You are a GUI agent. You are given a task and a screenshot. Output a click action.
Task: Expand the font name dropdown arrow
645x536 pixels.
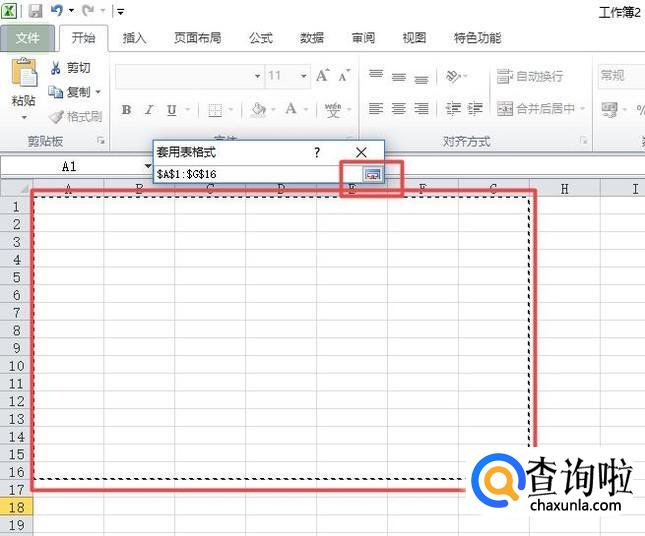[258, 76]
